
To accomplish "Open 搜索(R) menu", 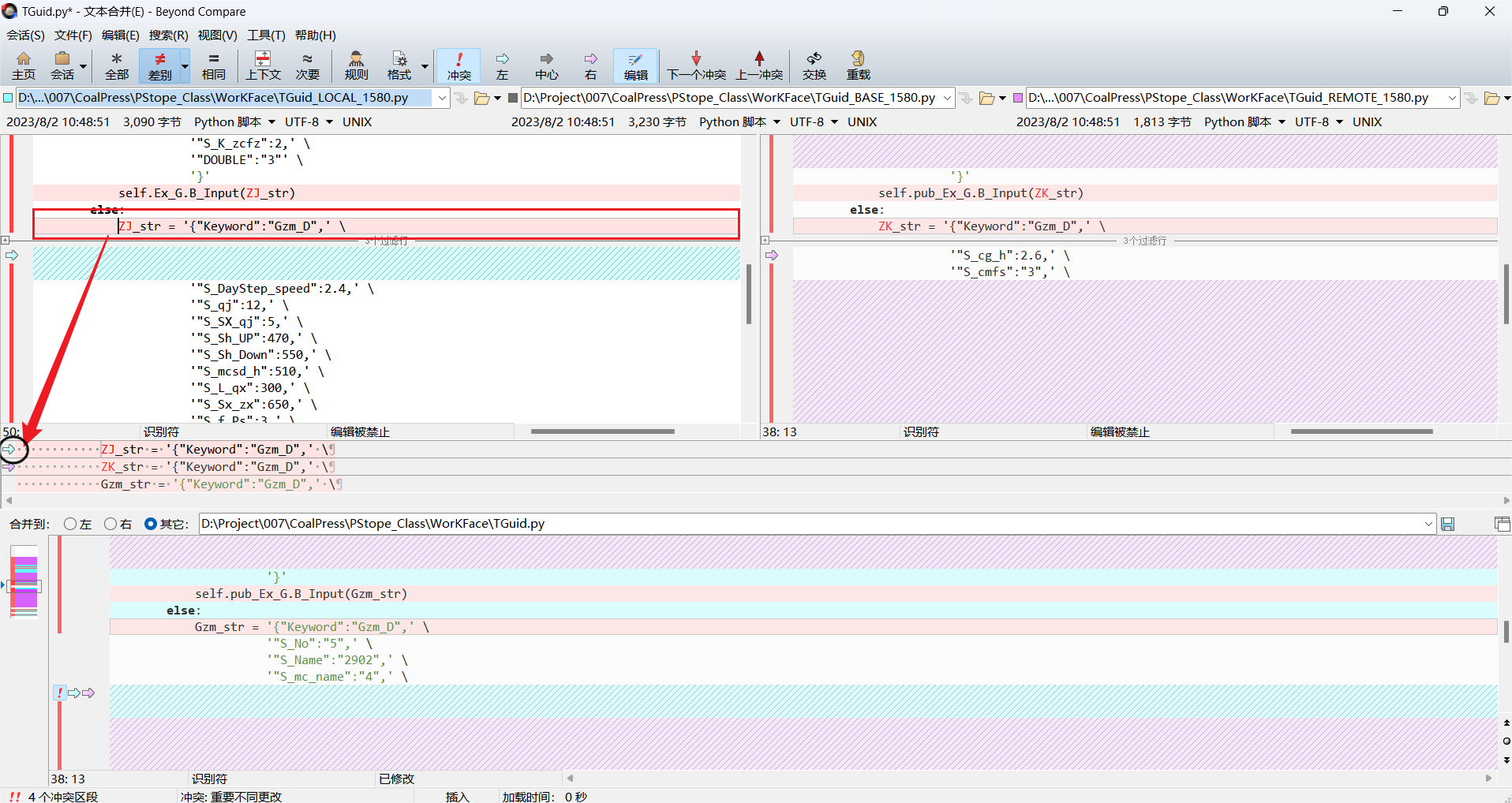I will (x=168, y=35).
